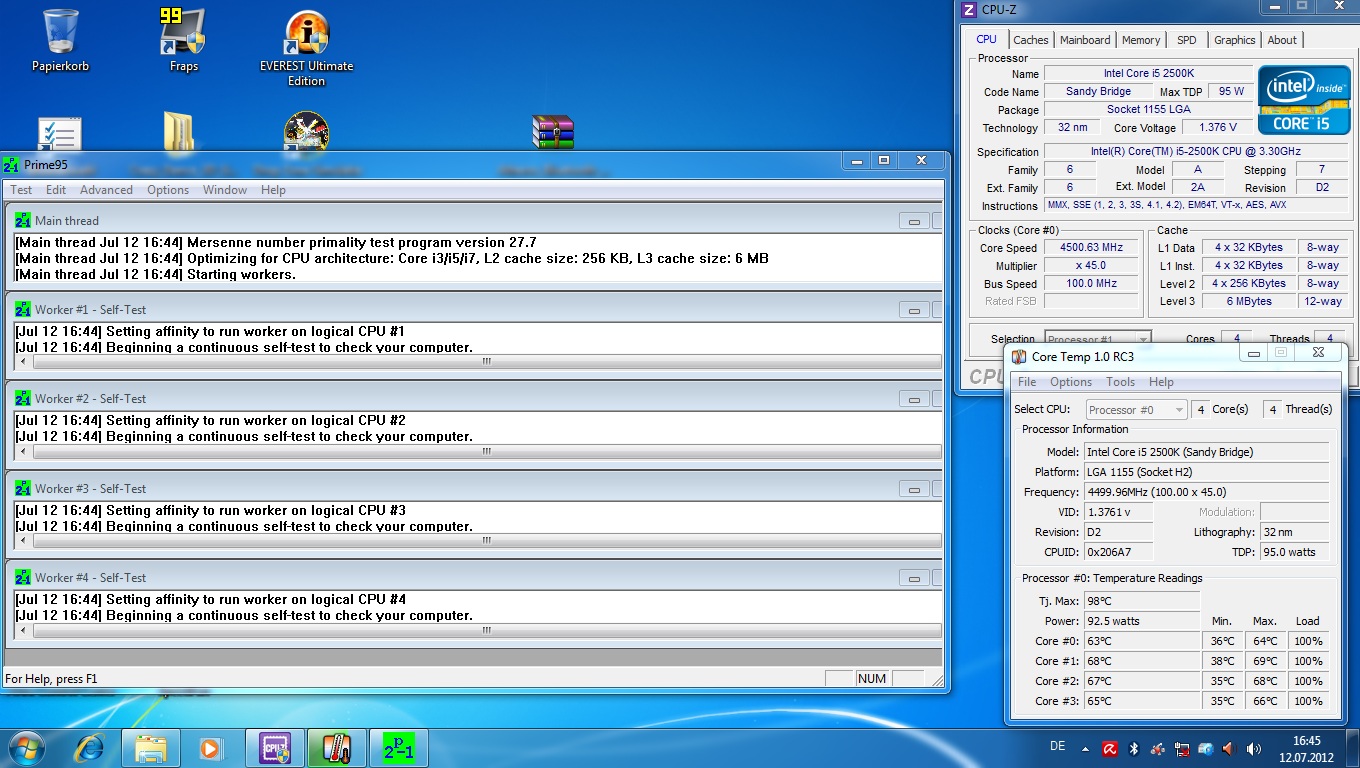Click the CPU-Z title bar icon
Viewport: 1360px width, 768px height.
pyautogui.click(x=968, y=10)
